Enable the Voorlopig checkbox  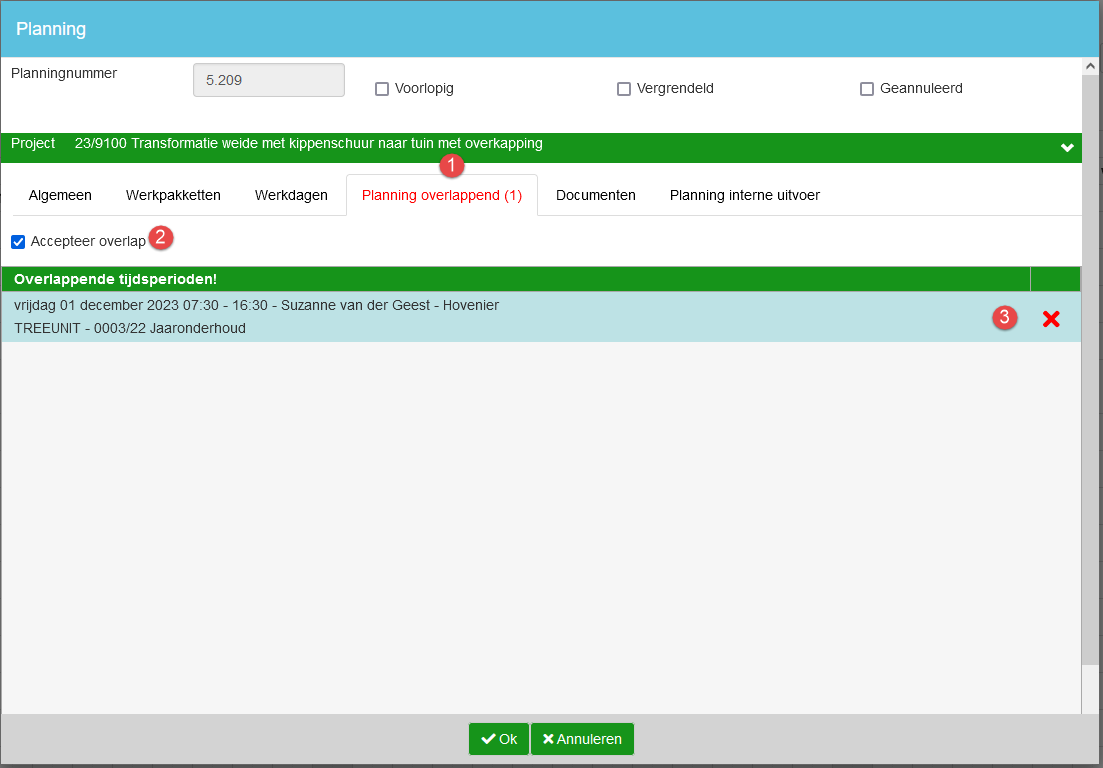(x=382, y=89)
